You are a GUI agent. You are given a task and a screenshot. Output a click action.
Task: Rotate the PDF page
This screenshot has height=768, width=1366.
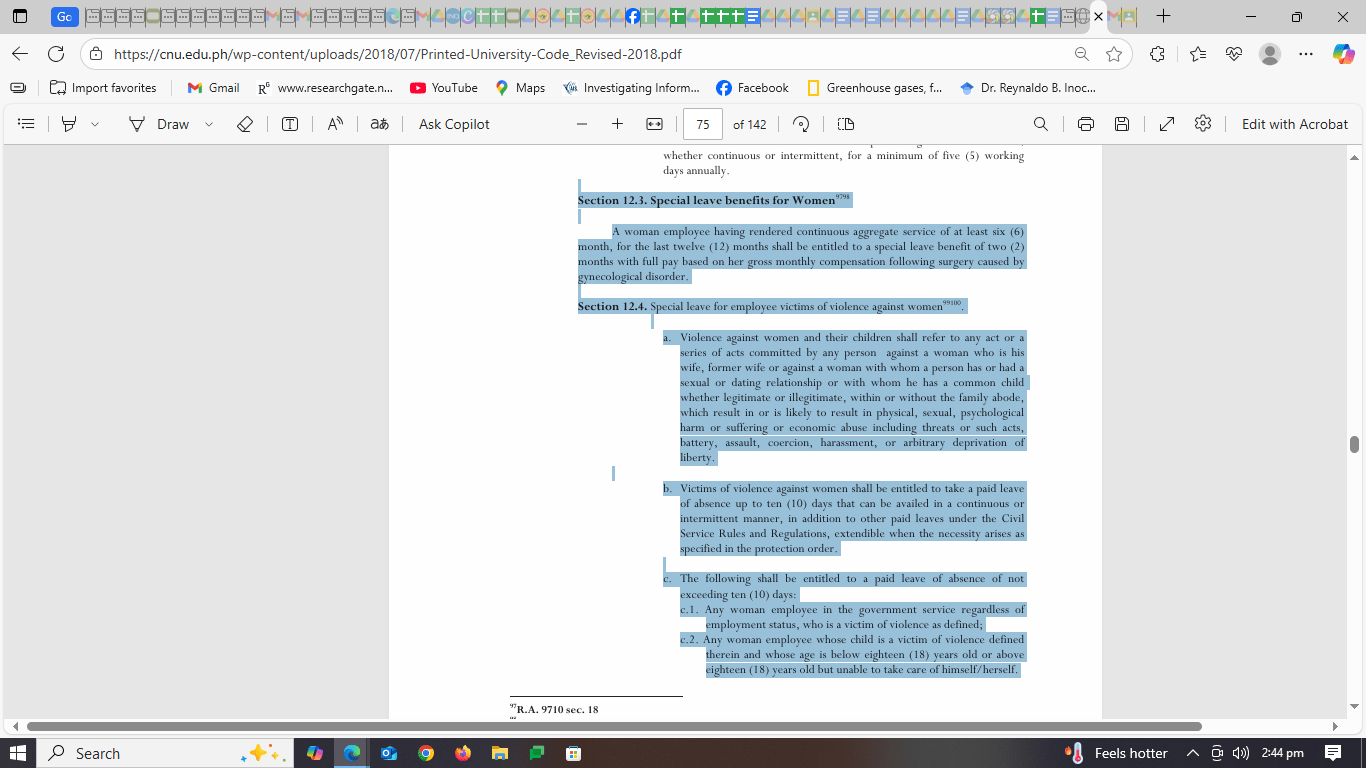click(801, 124)
